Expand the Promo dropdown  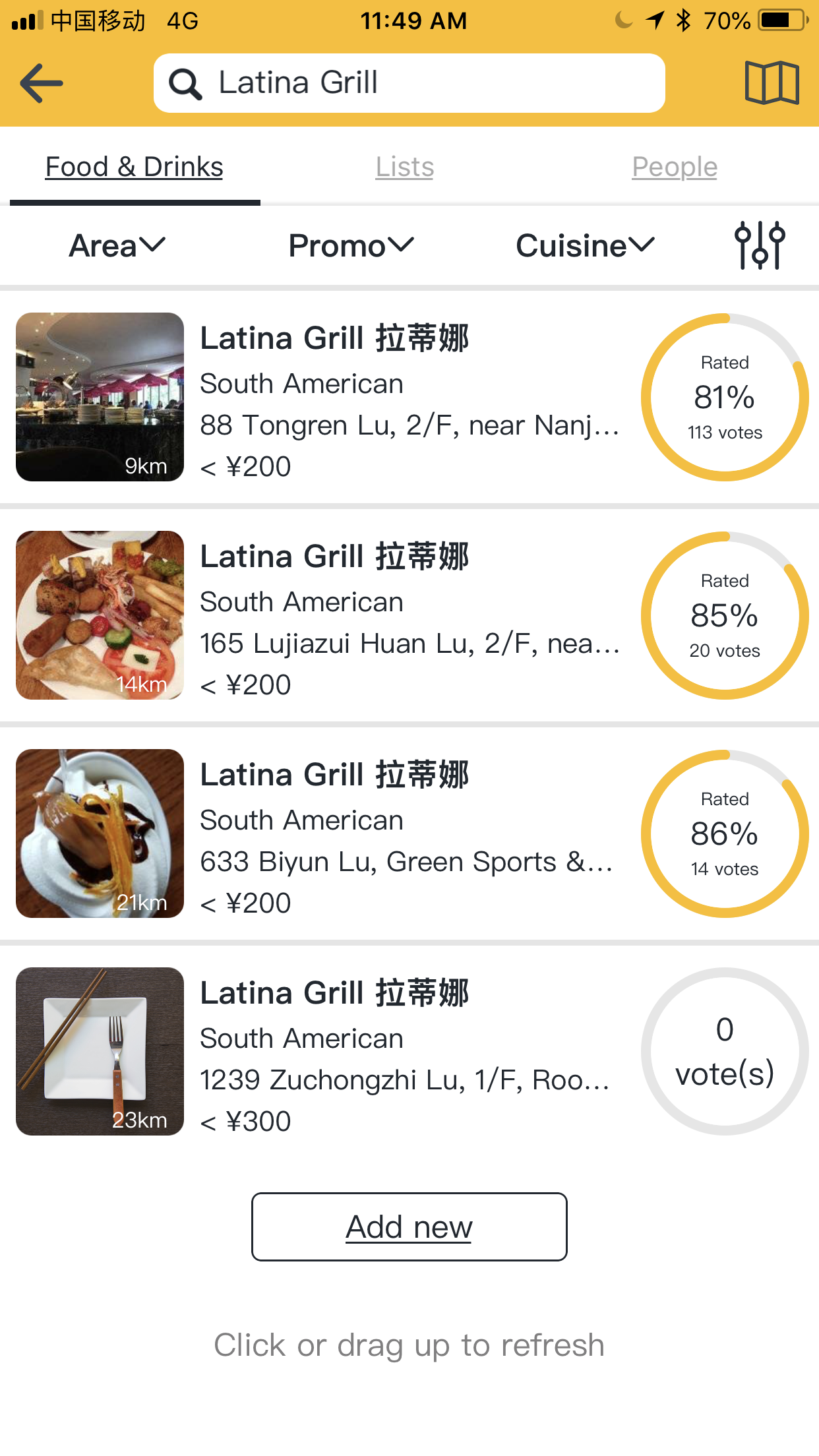(x=351, y=246)
